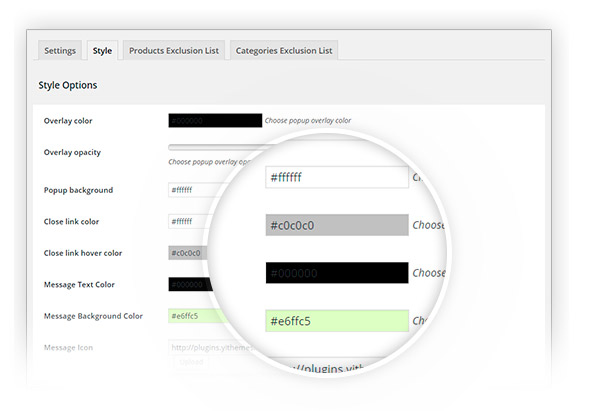Switch to Products Exclusion List tab
The image size is (600, 411).
click(x=174, y=51)
